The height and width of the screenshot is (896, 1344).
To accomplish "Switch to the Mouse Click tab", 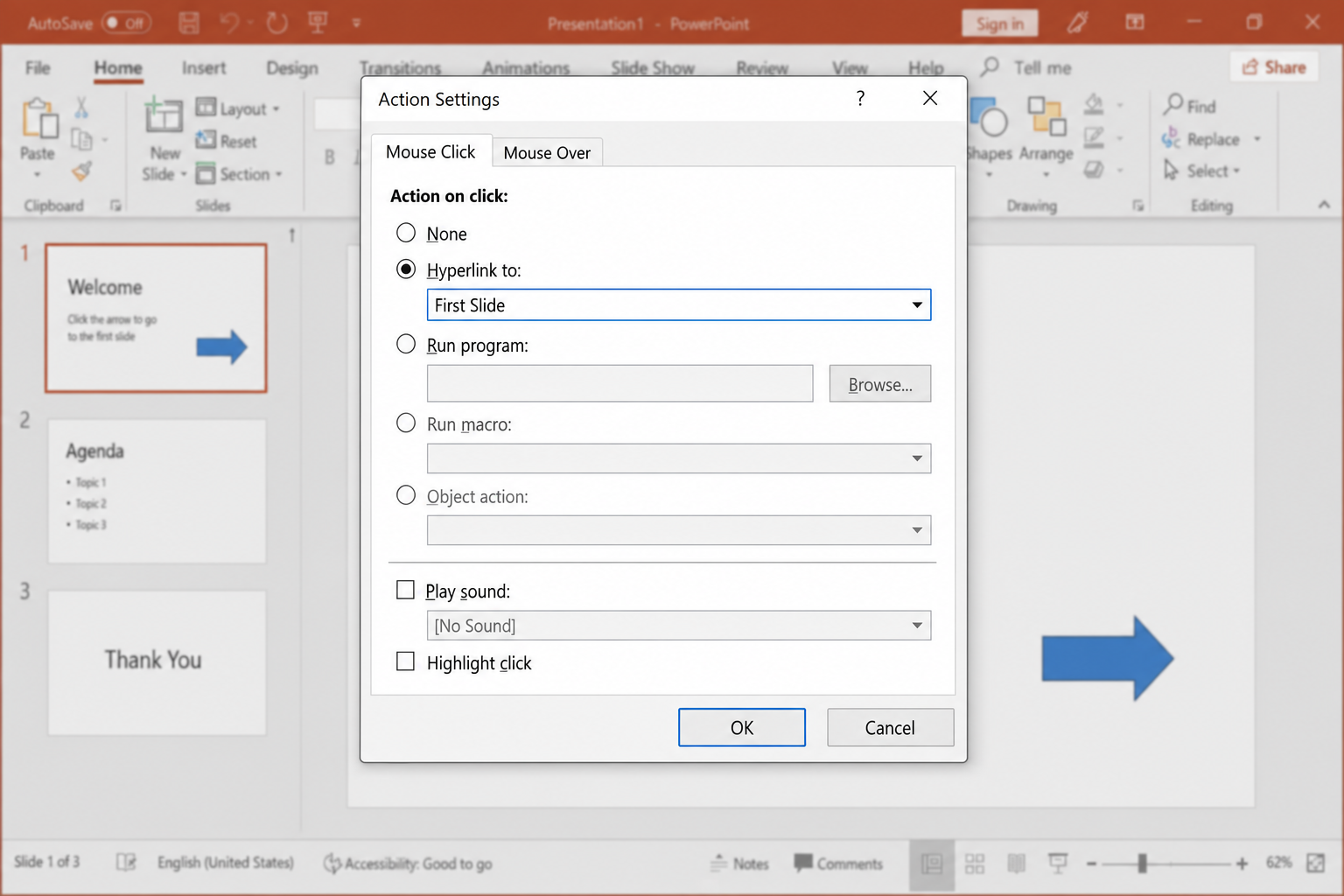I will [430, 151].
